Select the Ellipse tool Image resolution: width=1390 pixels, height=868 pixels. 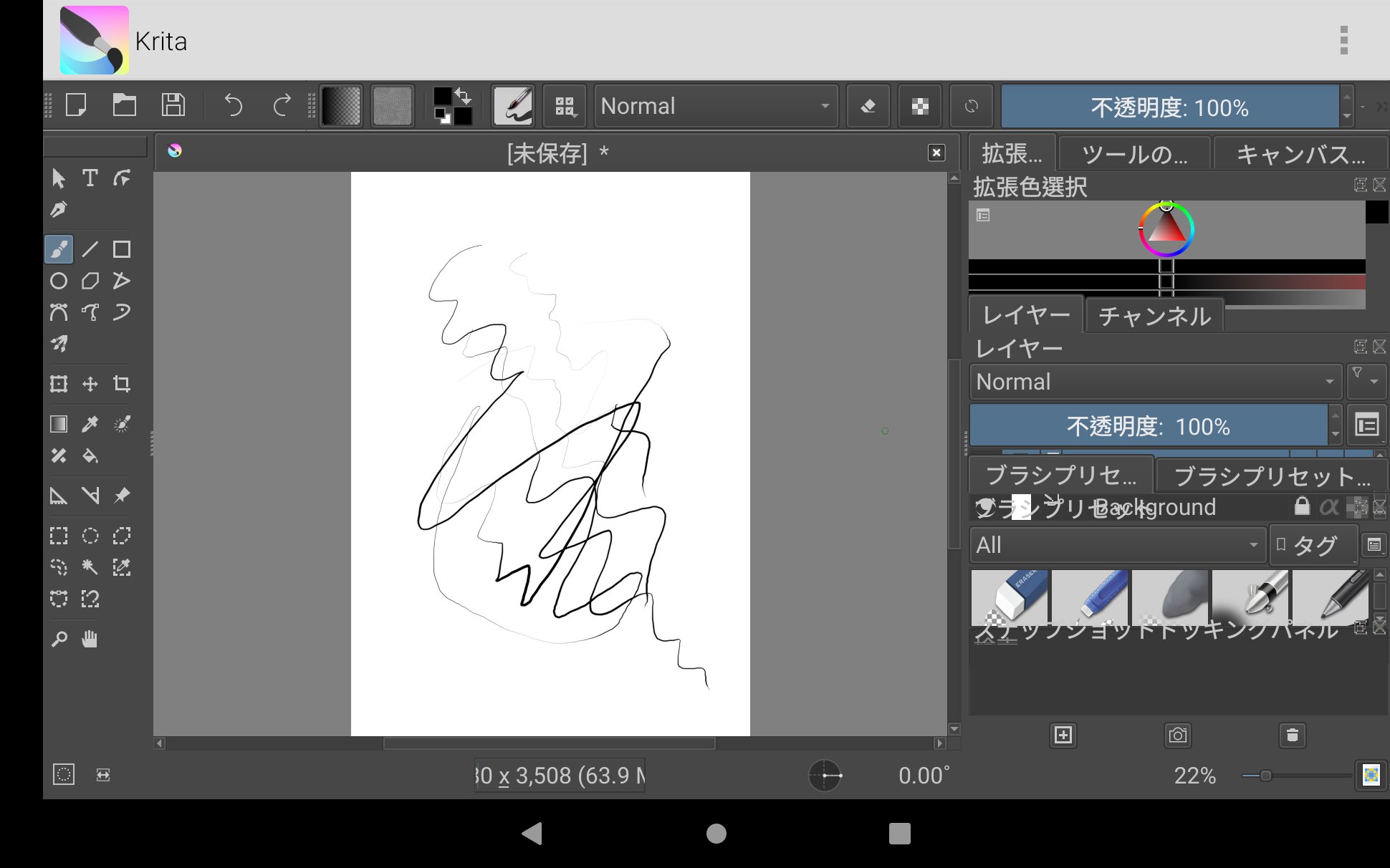point(58,281)
